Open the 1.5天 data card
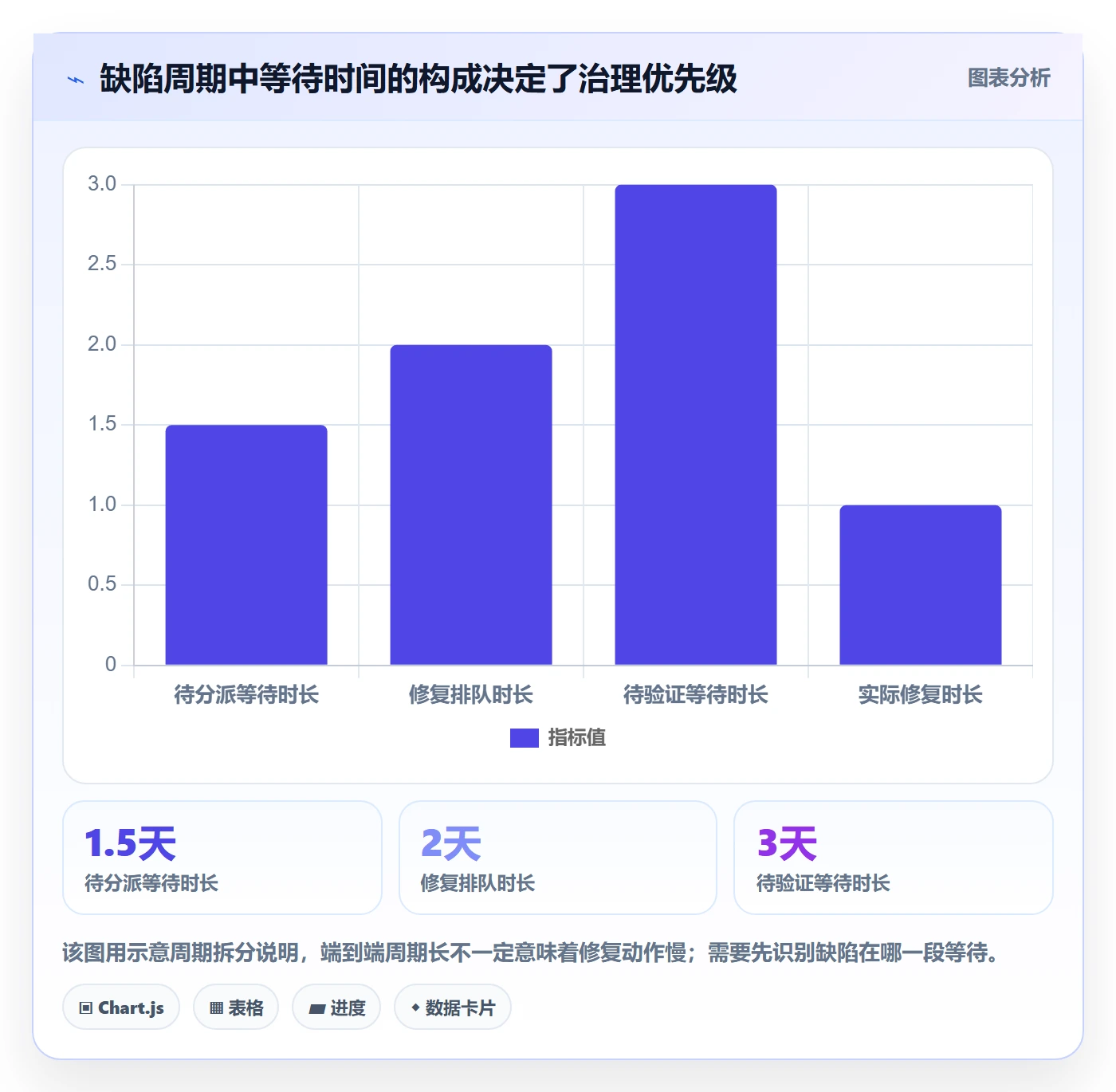Screen dimensions: 1116x1092 [x=222, y=858]
